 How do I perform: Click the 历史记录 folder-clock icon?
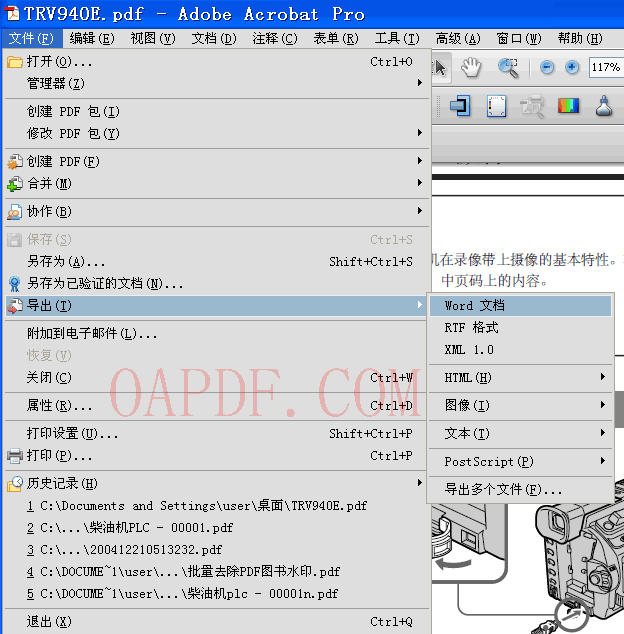(15, 484)
